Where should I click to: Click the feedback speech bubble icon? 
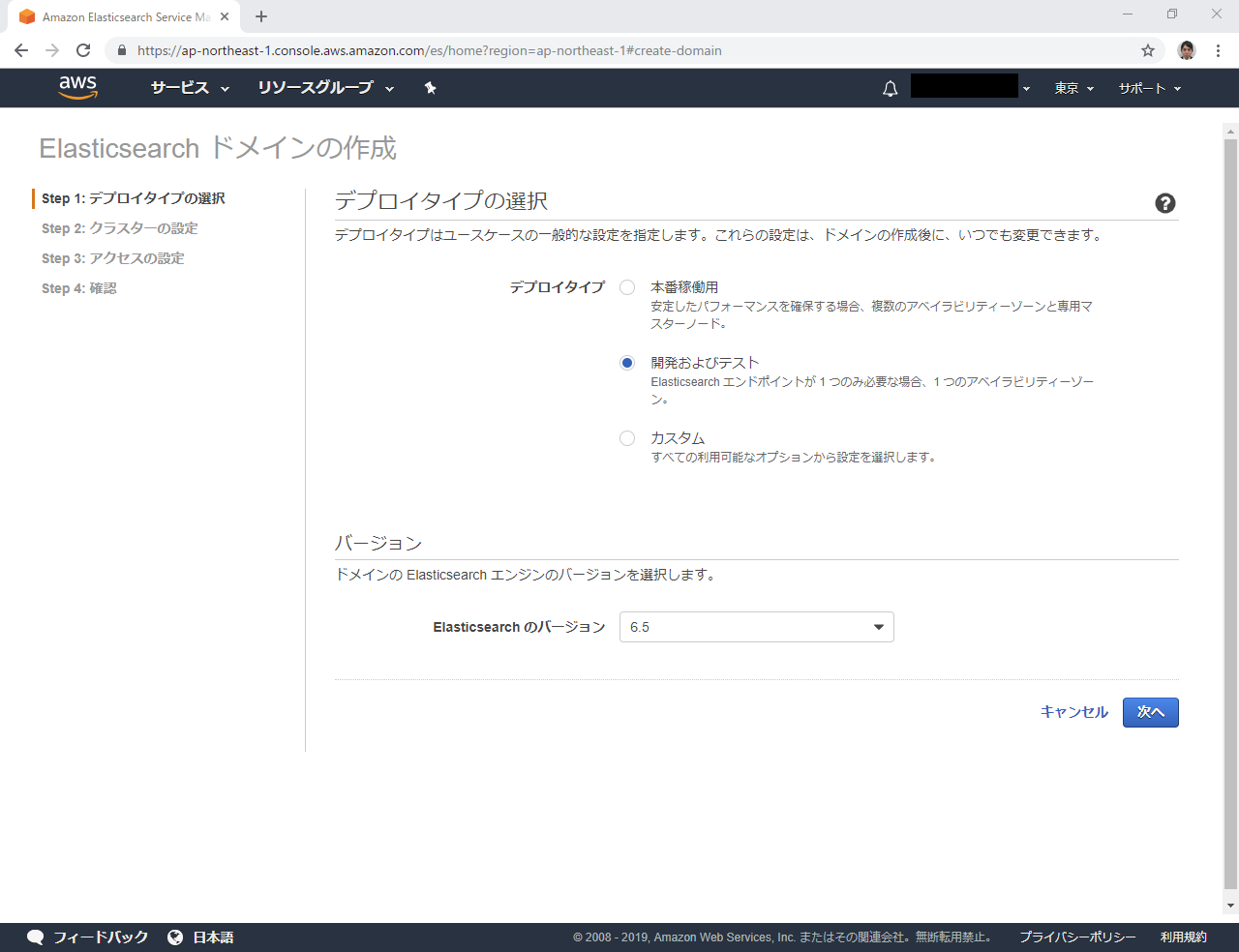[36, 937]
